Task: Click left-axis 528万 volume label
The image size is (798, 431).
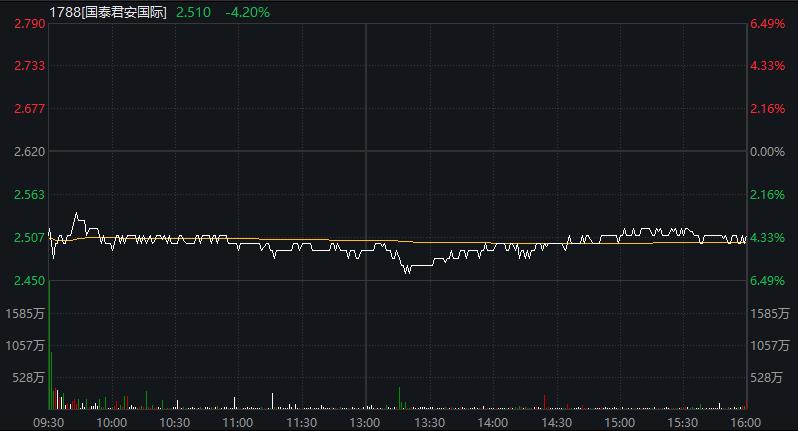Action: pyautogui.click(x=28, y=378)
